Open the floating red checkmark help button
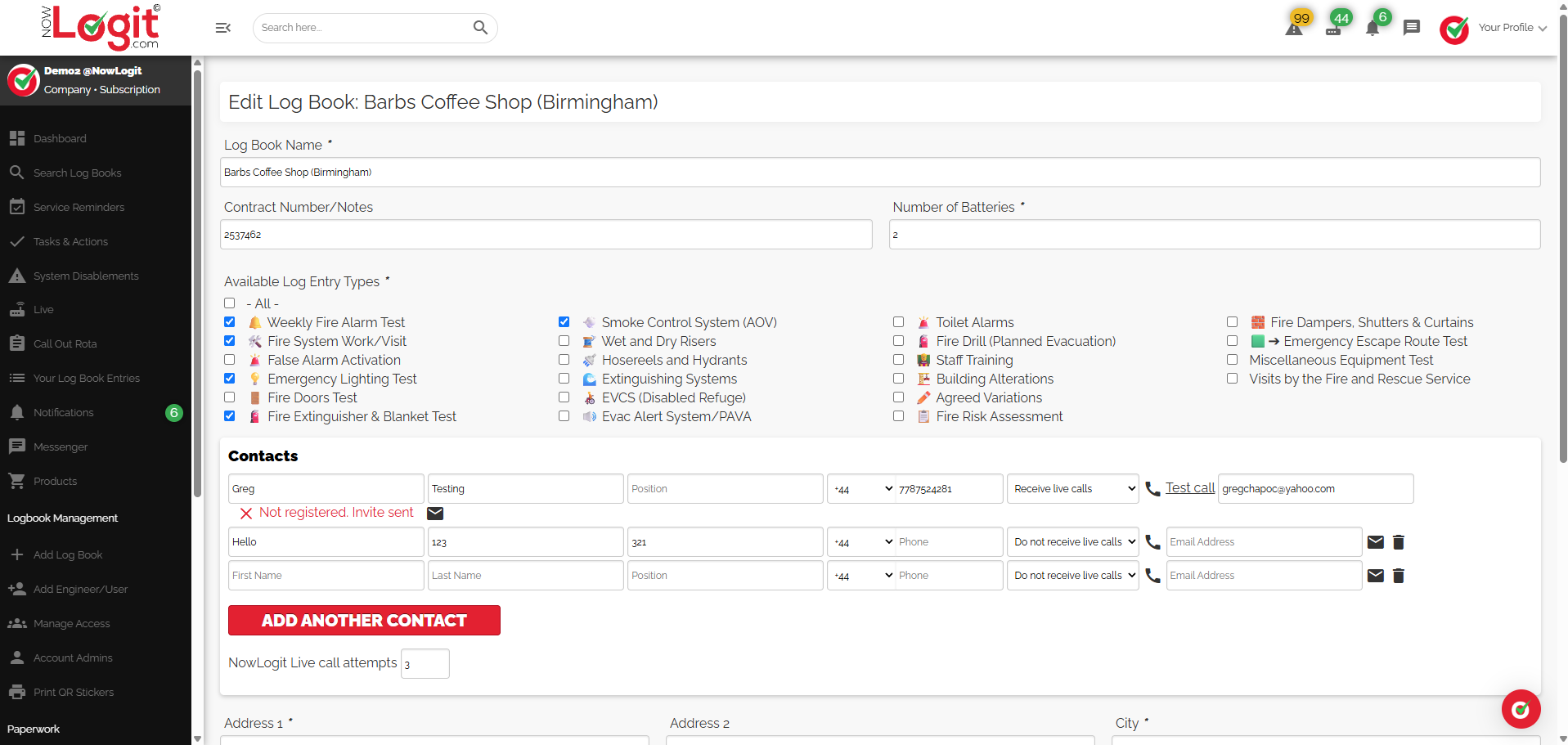 point(1521,709)
